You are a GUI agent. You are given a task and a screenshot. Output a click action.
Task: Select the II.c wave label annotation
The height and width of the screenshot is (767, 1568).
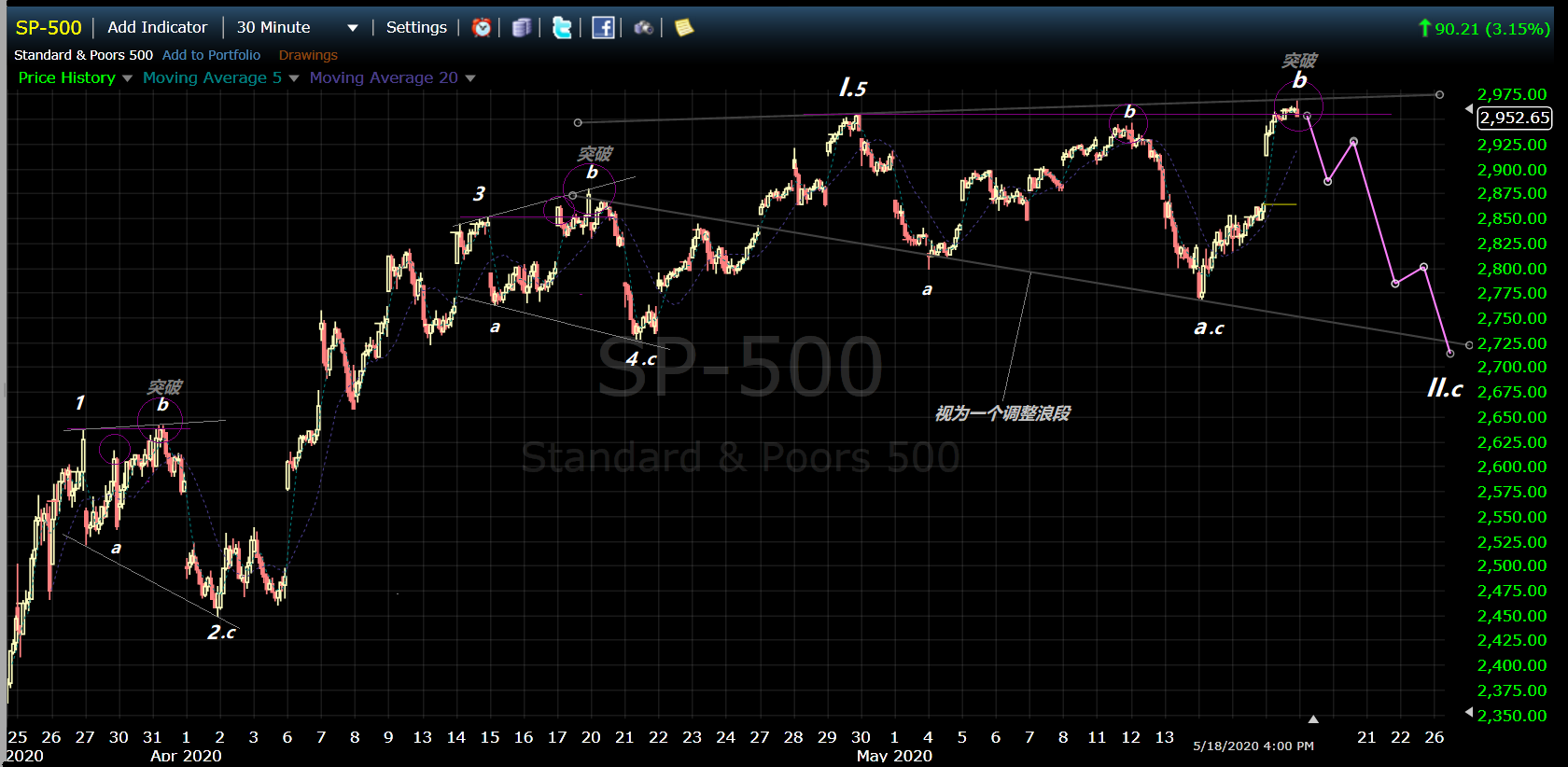click(1445, 388)
